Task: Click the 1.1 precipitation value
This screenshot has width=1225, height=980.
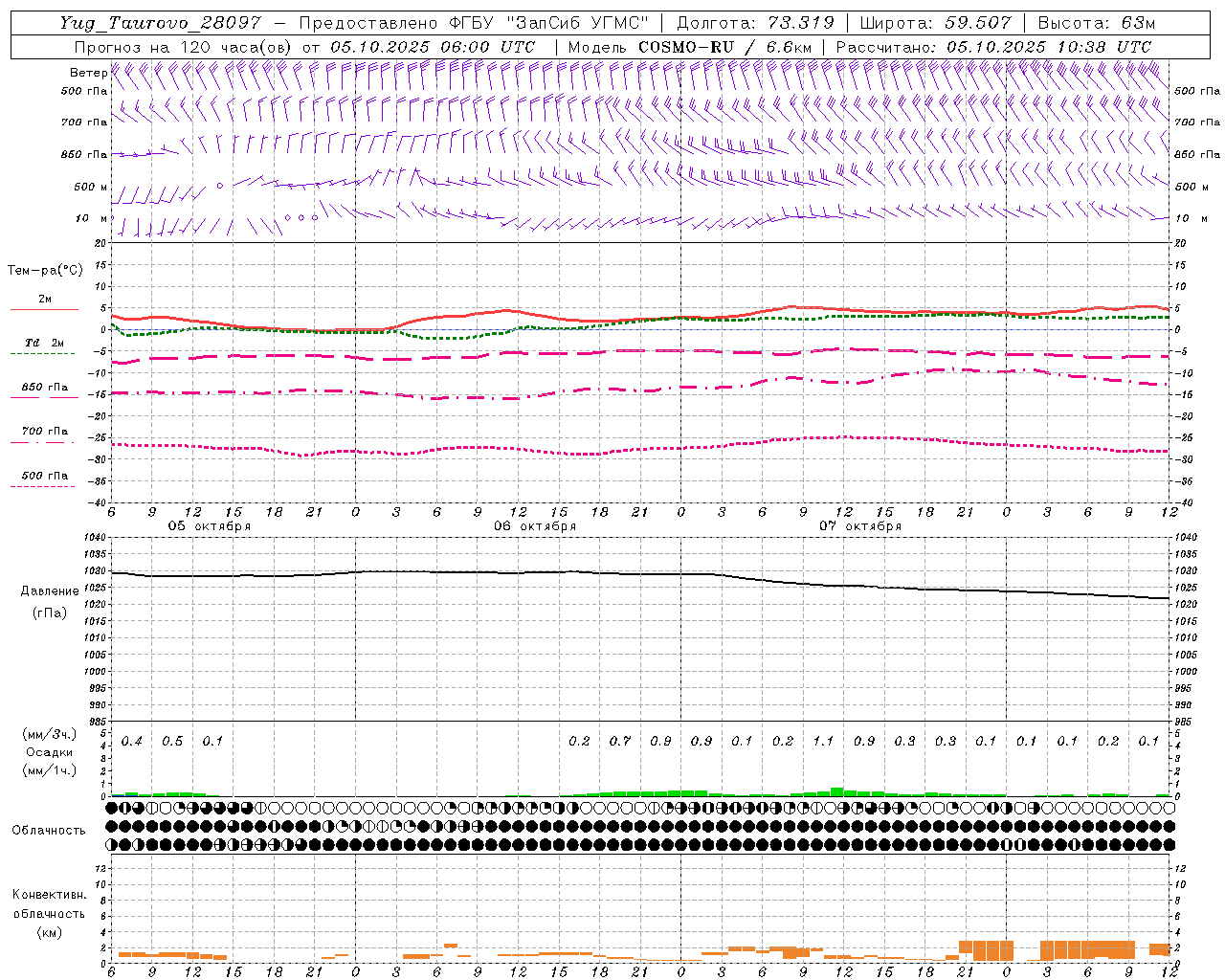Action: [823, 742]
